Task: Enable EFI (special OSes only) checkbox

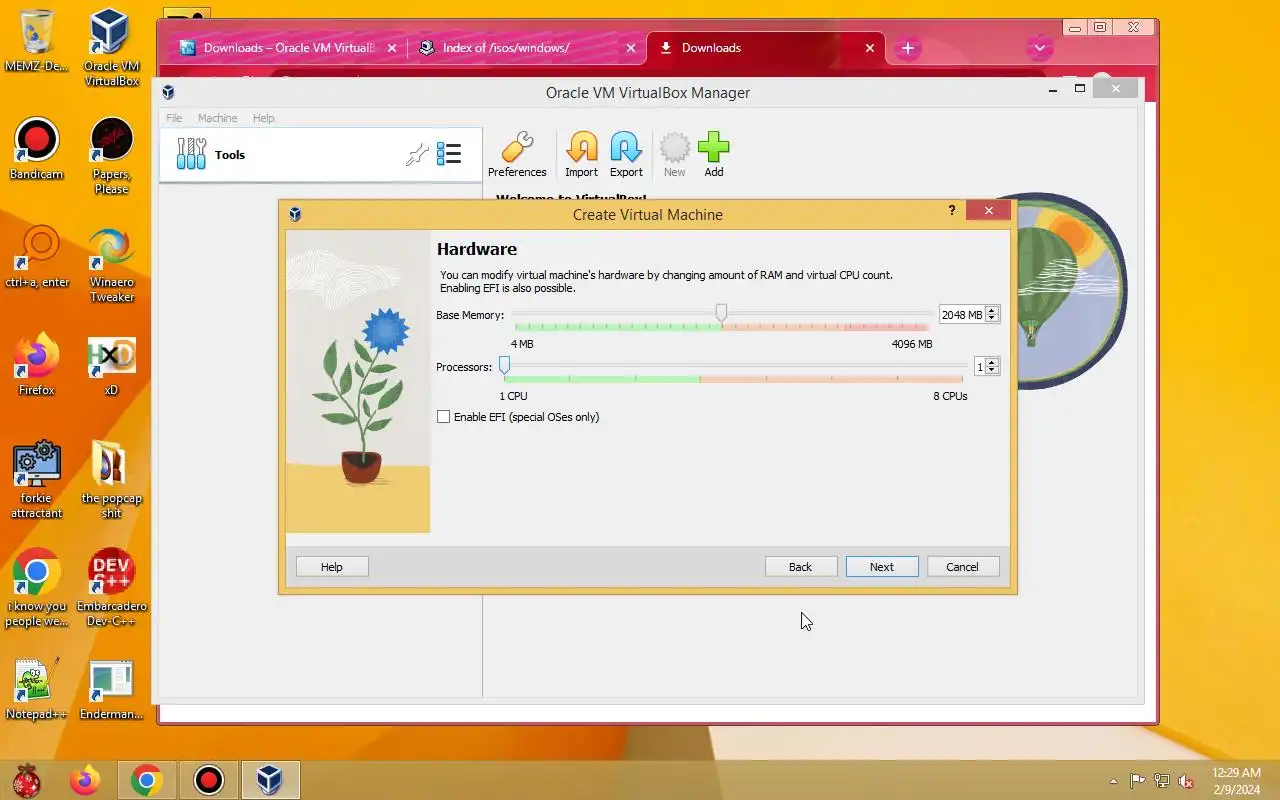Action: pyautogui.click(x=444, y=417)
